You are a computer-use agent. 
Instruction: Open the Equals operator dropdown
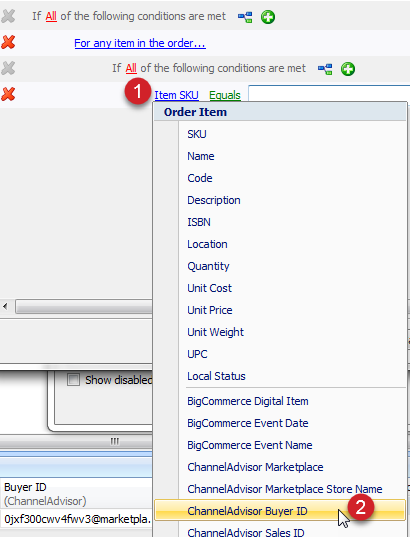(x=225, y=95)
